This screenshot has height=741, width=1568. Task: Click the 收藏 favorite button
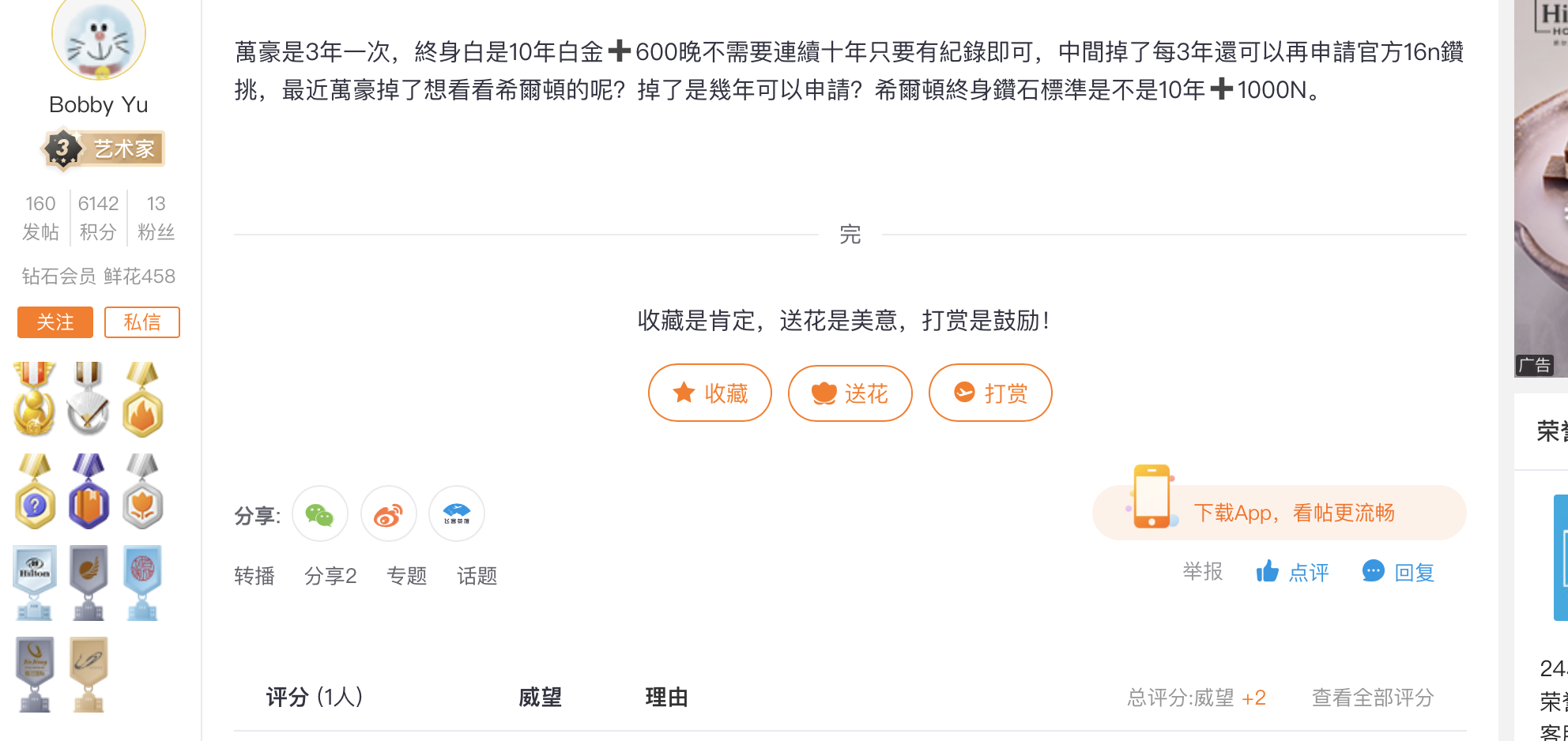pyautogui.click(x=710, y=393)
